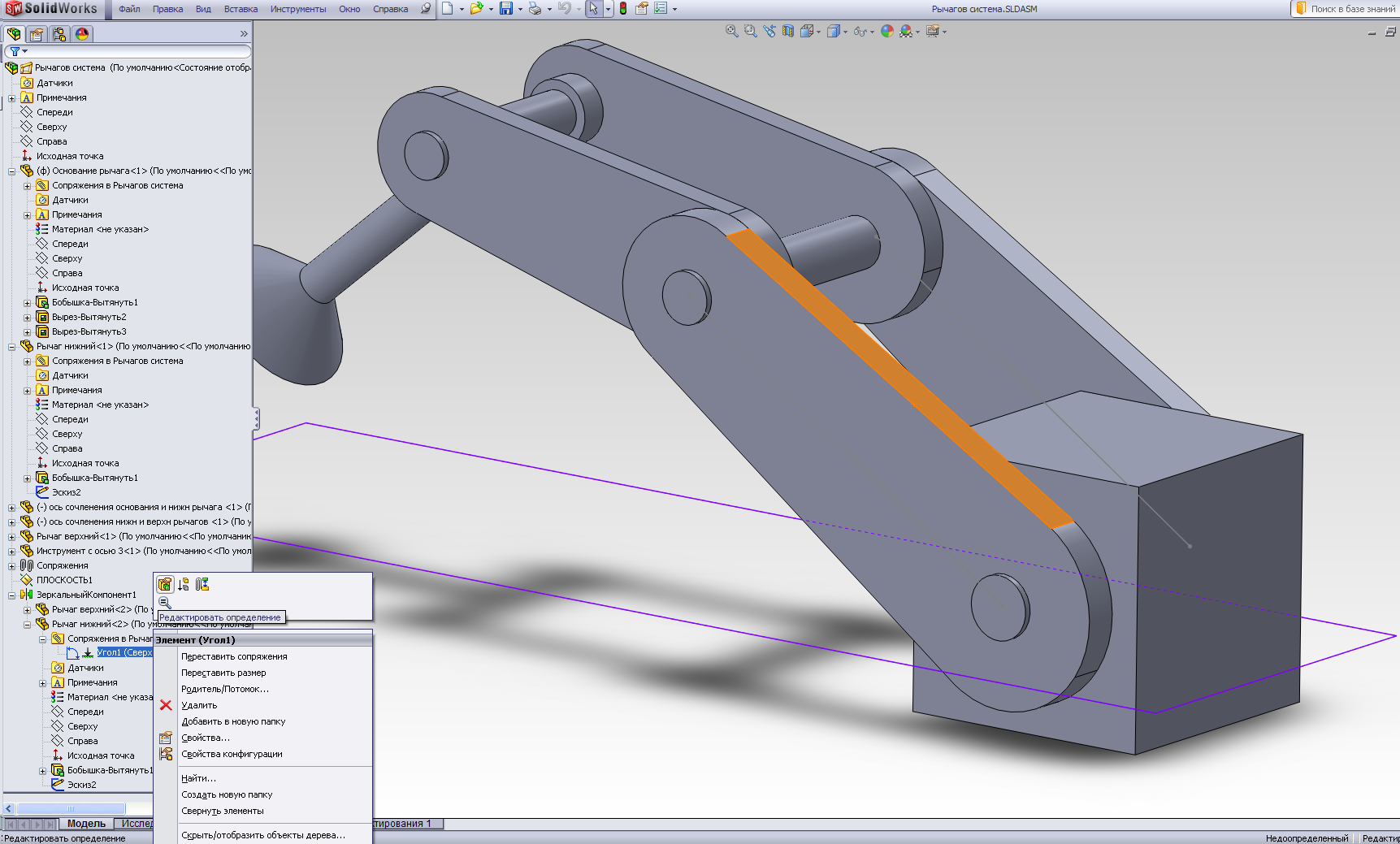Collapse the ЗеркальныйКомпонент1 tree node
Viewport: 1400px width, 844px height.
tap(11, 595)
